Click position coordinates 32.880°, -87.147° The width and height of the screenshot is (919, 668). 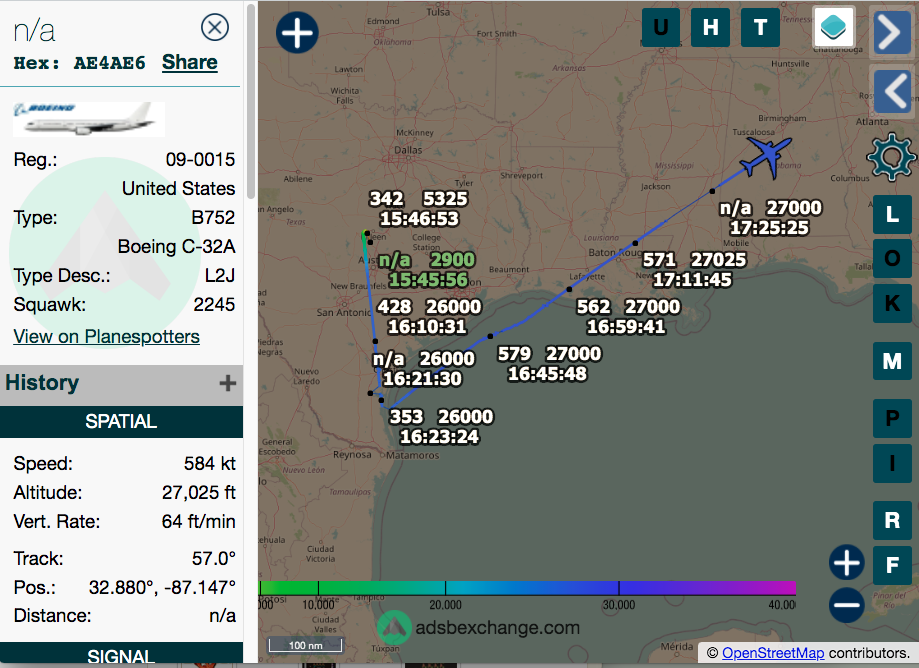(162, 587)
